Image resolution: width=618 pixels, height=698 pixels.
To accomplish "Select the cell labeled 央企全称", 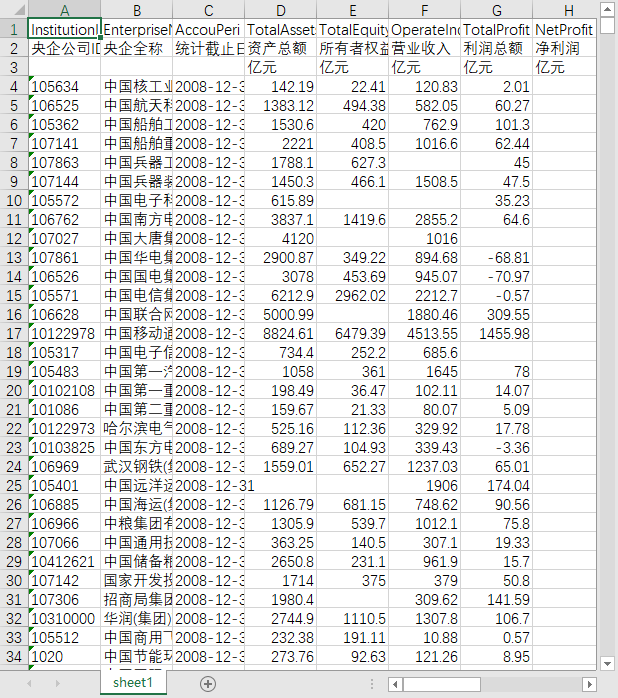I will click(x=137, y=48).
